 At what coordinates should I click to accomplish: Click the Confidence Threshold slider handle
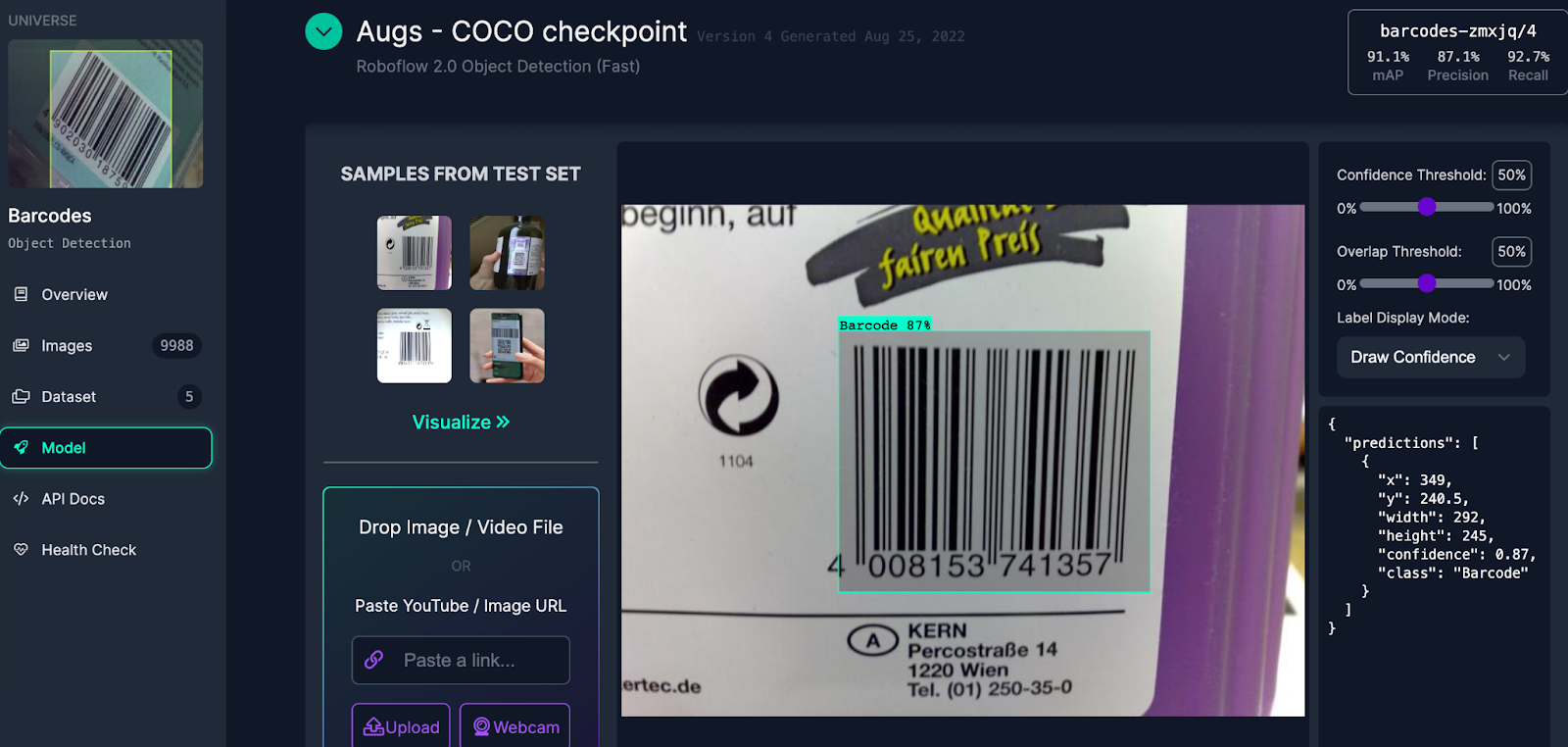(1427, 207)
